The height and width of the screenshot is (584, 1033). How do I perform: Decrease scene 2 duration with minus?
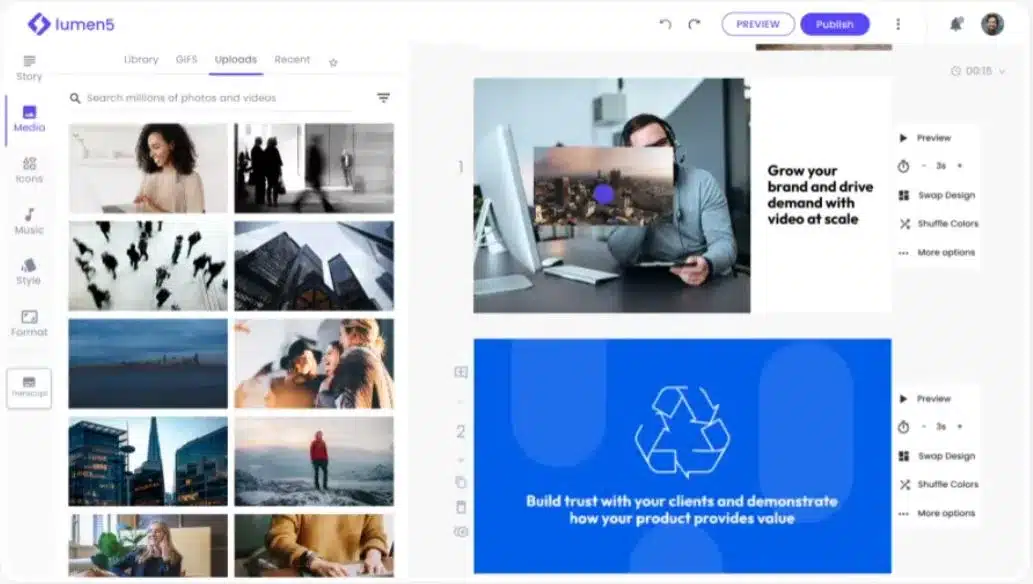click(x=924, y=427)
